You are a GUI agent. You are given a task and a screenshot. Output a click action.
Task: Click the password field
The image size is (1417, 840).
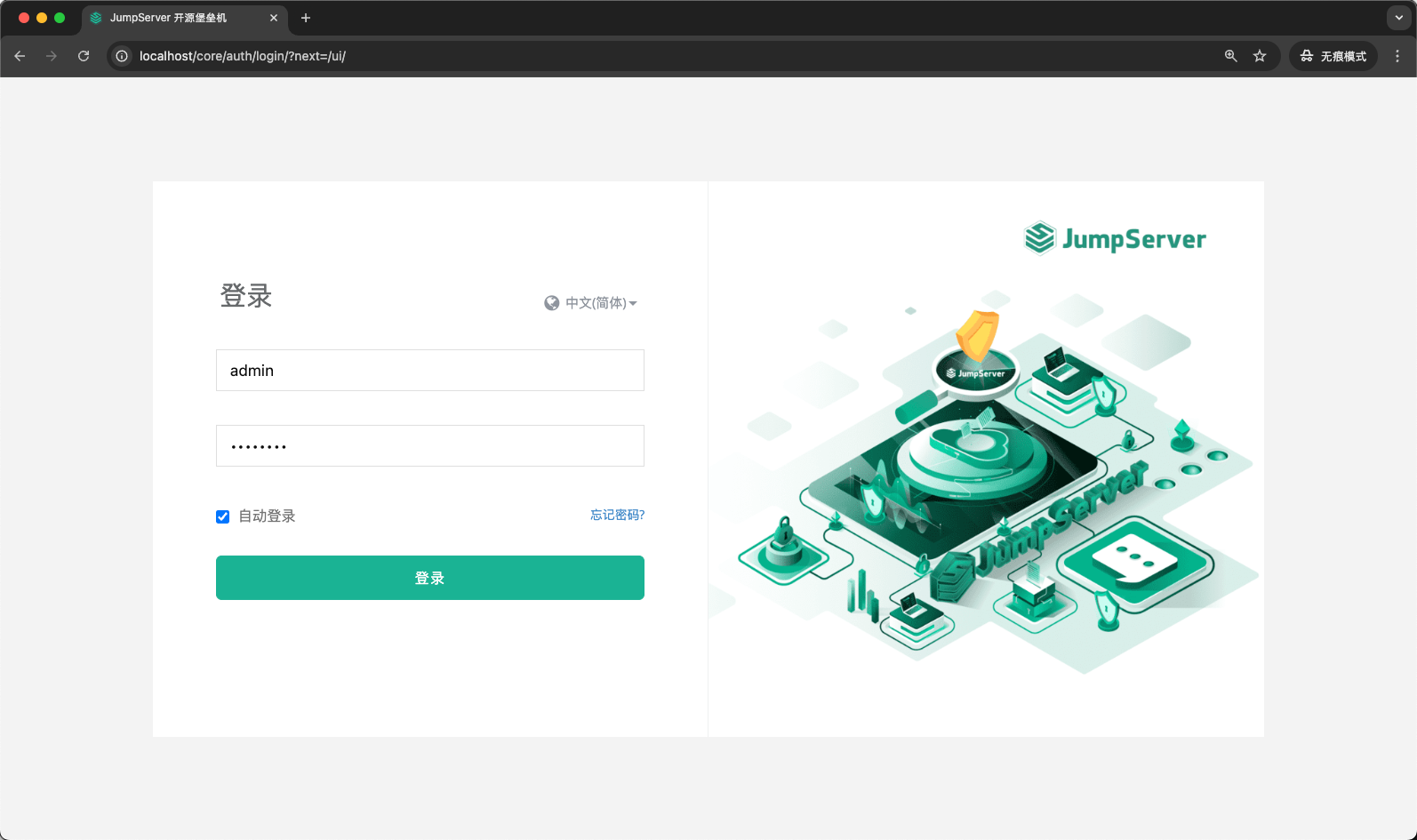click(x=430, y=446)
